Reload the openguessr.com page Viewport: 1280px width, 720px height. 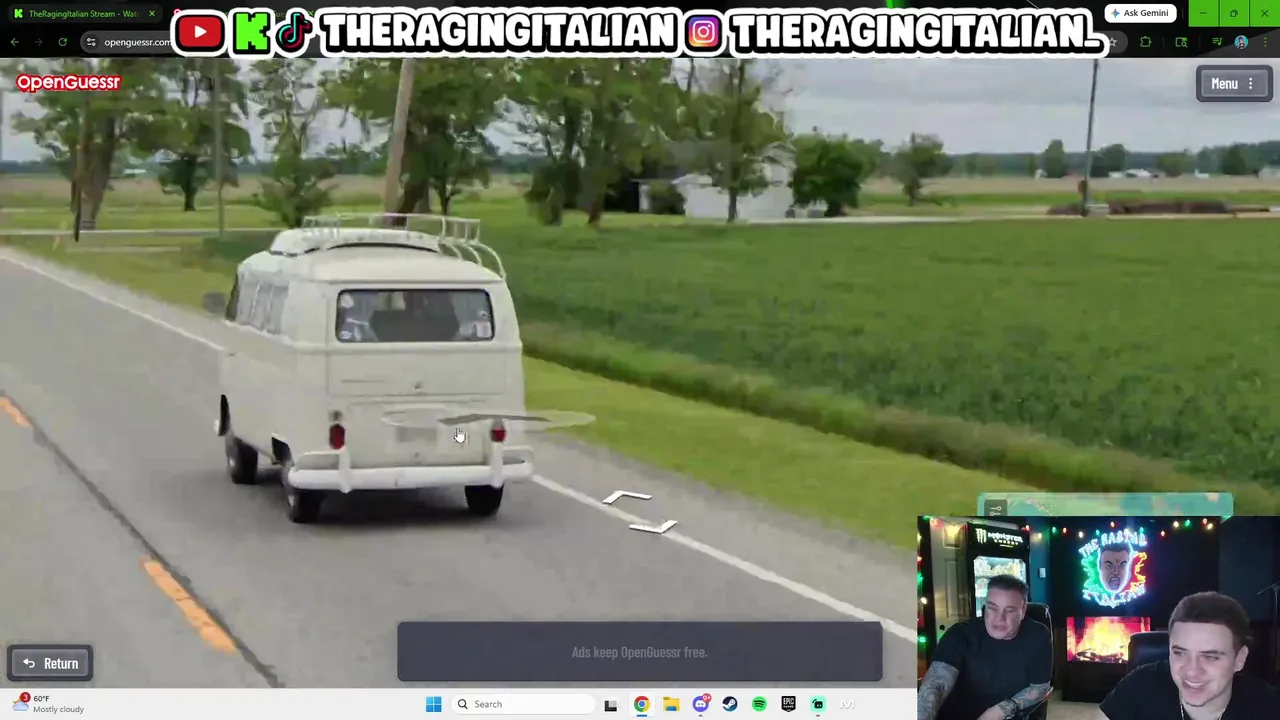tap(62, 42)
